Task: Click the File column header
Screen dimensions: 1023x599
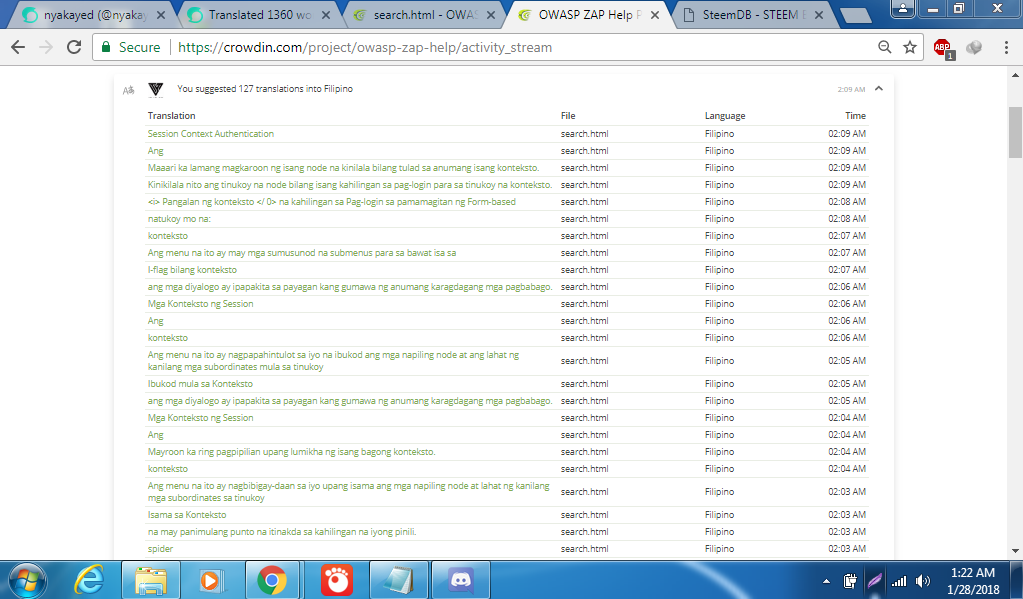Action: click(x=568, y=115)
